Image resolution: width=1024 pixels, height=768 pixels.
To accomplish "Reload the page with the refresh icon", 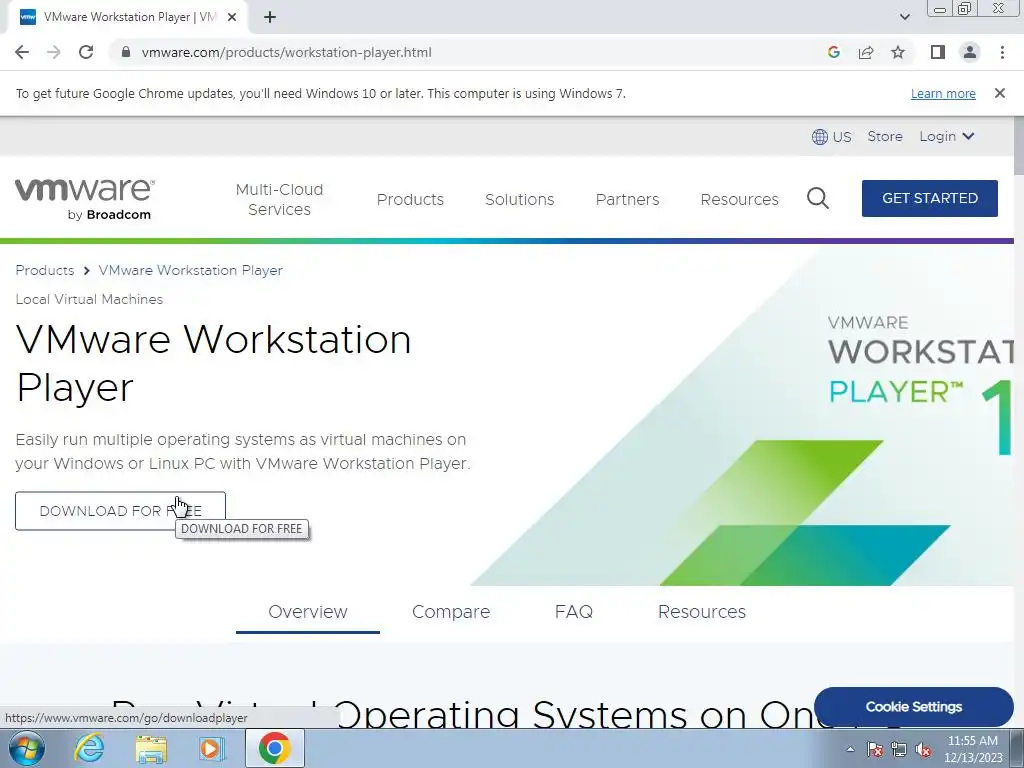I will tap(86, 52).
